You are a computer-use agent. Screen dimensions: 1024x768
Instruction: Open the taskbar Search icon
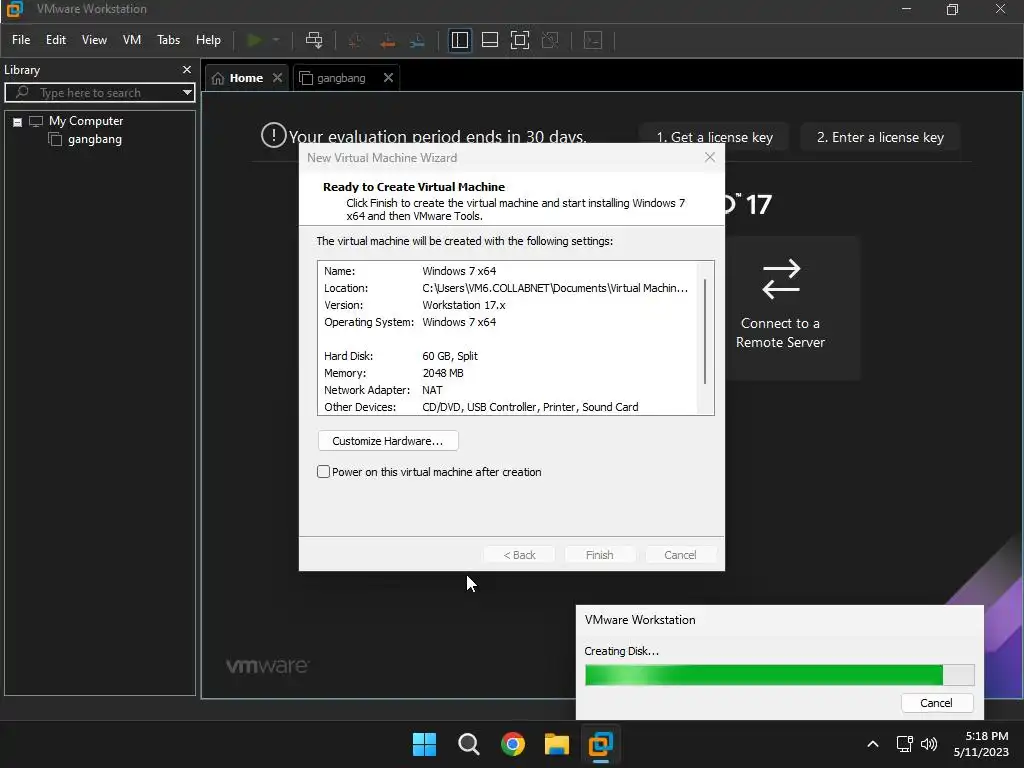(x=469, y=744)
